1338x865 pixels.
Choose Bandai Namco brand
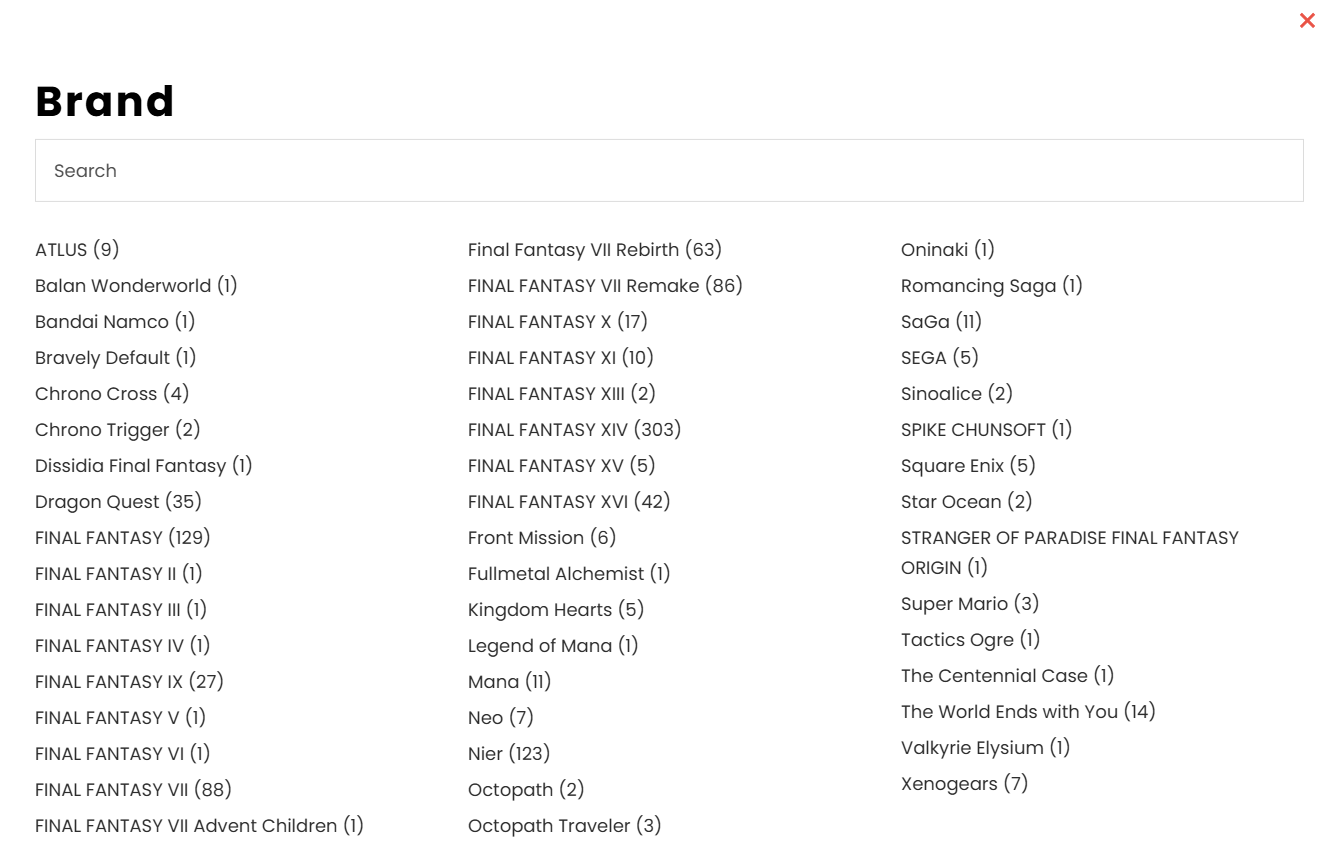click(115, 322)
